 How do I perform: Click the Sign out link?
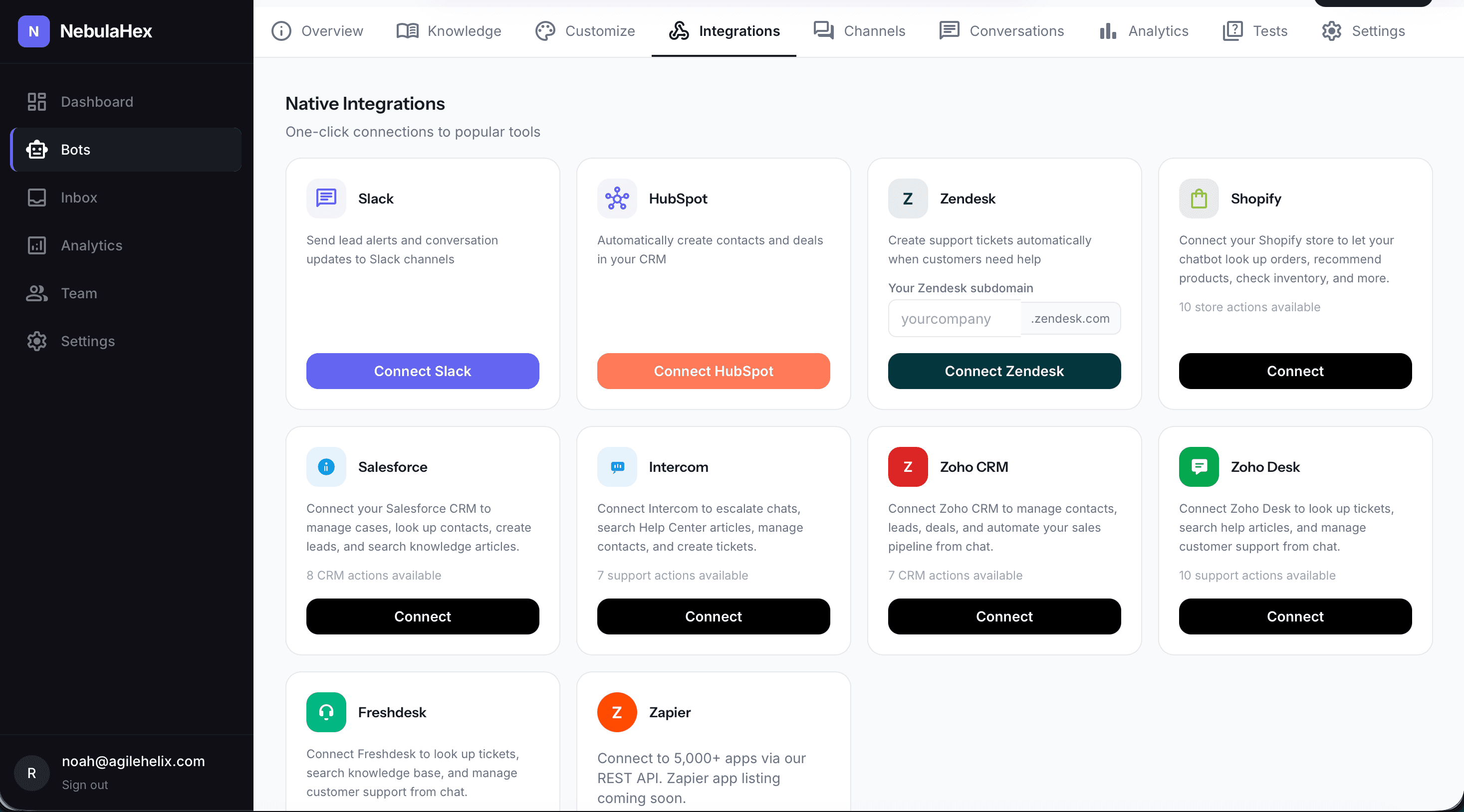pos(85,785)
